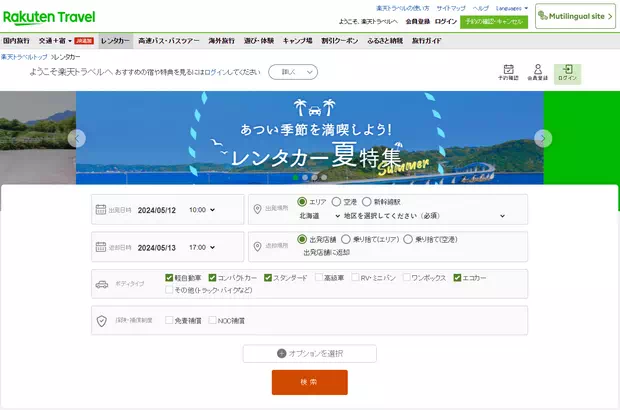
Task: Uncheck the 軽自動車 checkbox
Action: pos(169,278)
